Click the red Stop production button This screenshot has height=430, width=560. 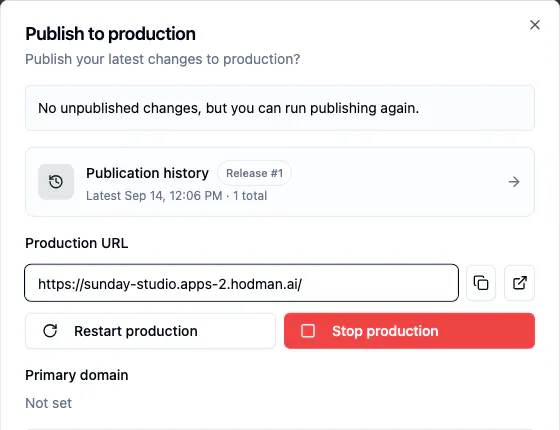click(409, 331)
